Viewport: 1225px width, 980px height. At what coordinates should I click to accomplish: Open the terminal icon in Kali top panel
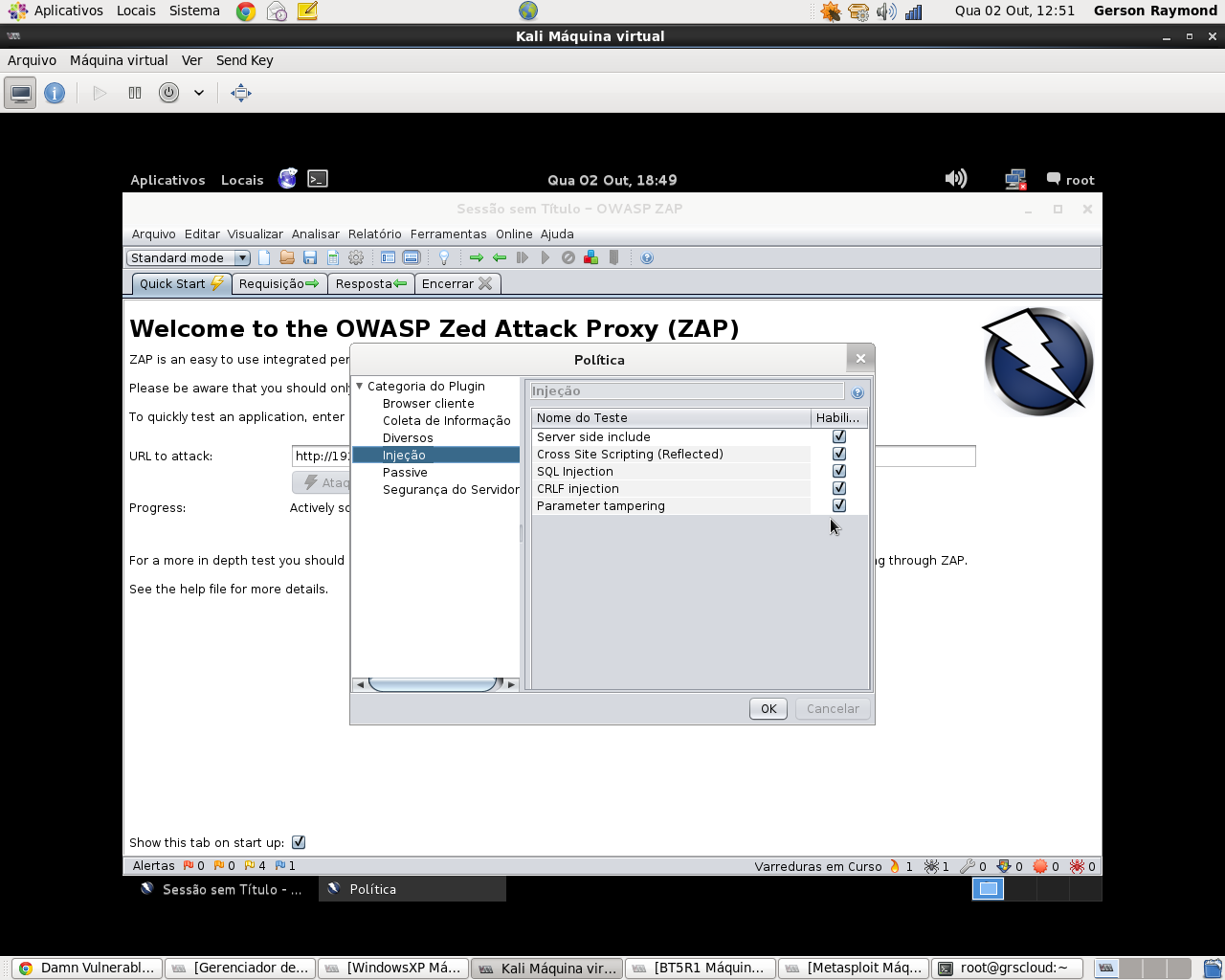click(x=318, y=179)
